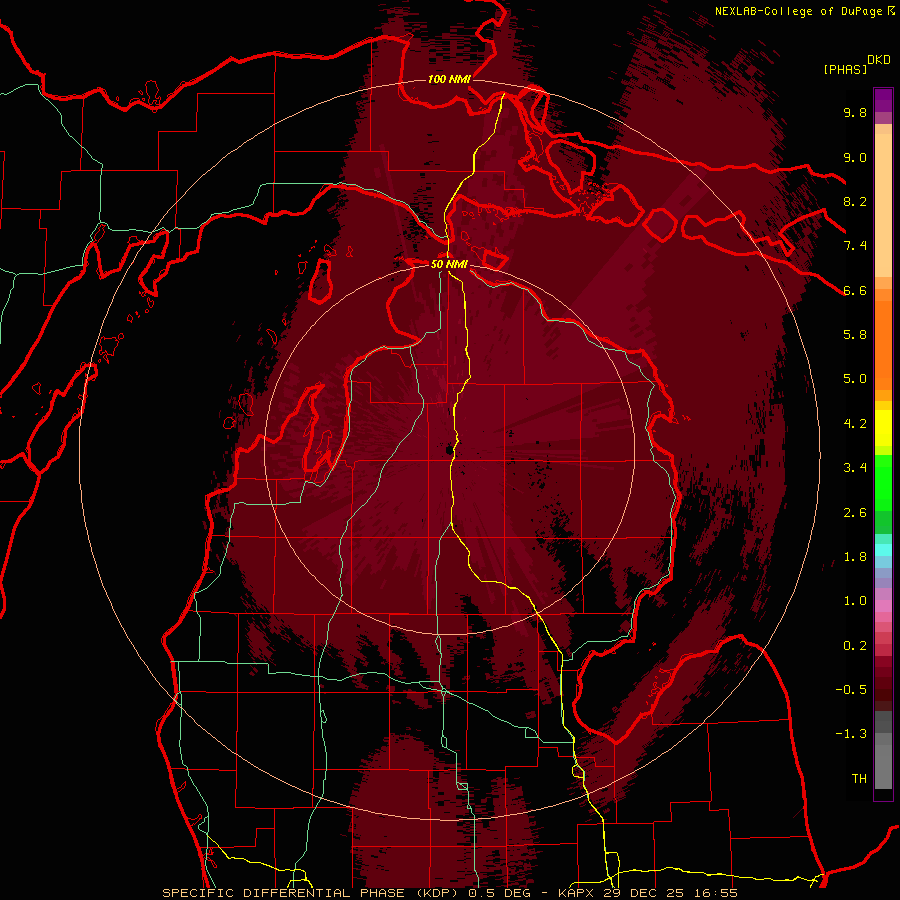This screenshot has width=900, height=900.
Task: Click the 100 NMI range ring label
Action: [x=449, y=79]
